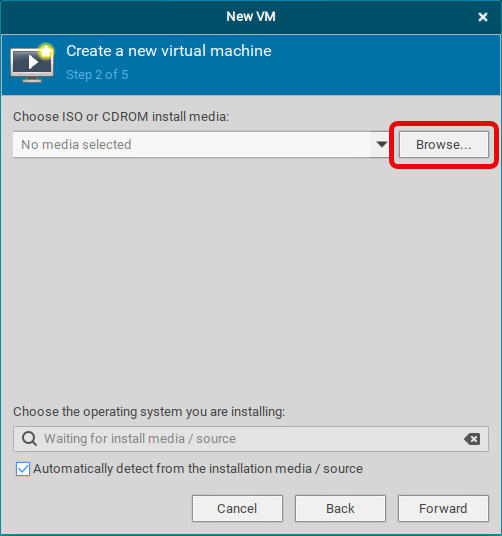Click the 'New VM' title bar
This screenshot has height=536, width=502.
[251, 17]
